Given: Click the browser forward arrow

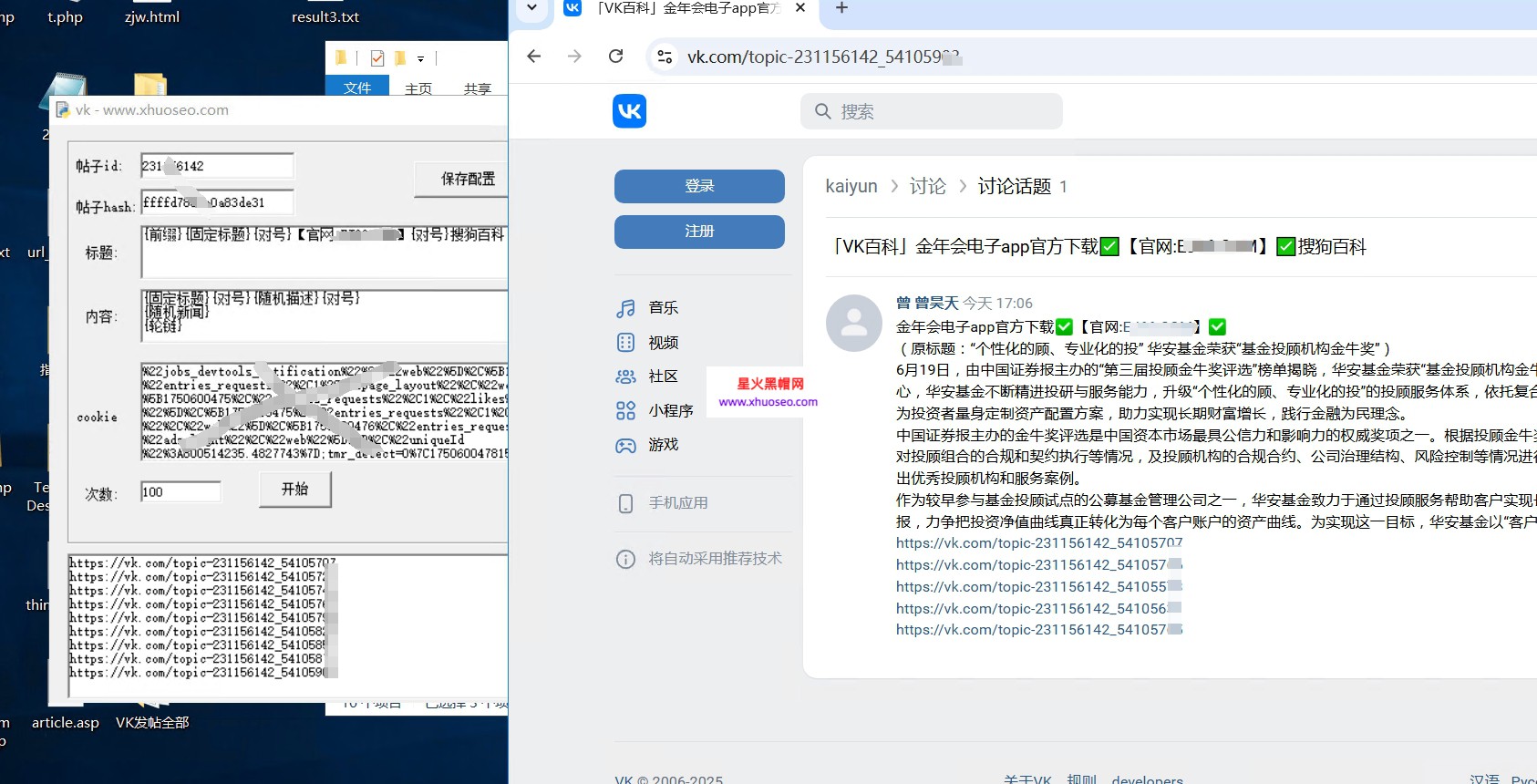Looking at the screenshot, I should click(574, 57).
